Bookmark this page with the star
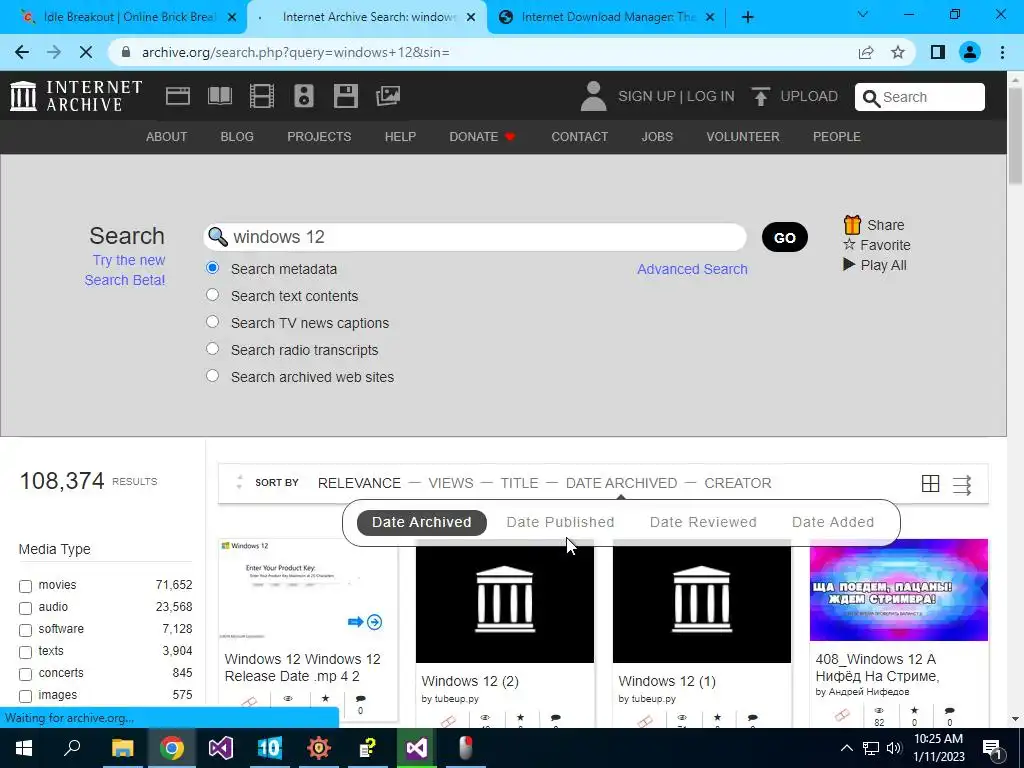Image resolution: width=1024 pixels, height=768 pixels. coord(898,52)
